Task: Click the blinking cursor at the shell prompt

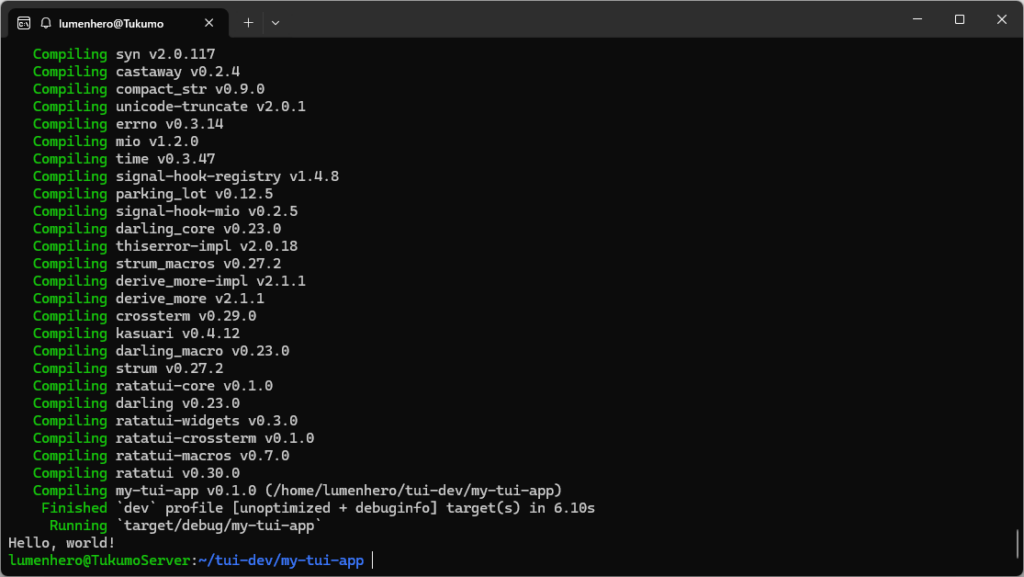Action: (374, 560)
